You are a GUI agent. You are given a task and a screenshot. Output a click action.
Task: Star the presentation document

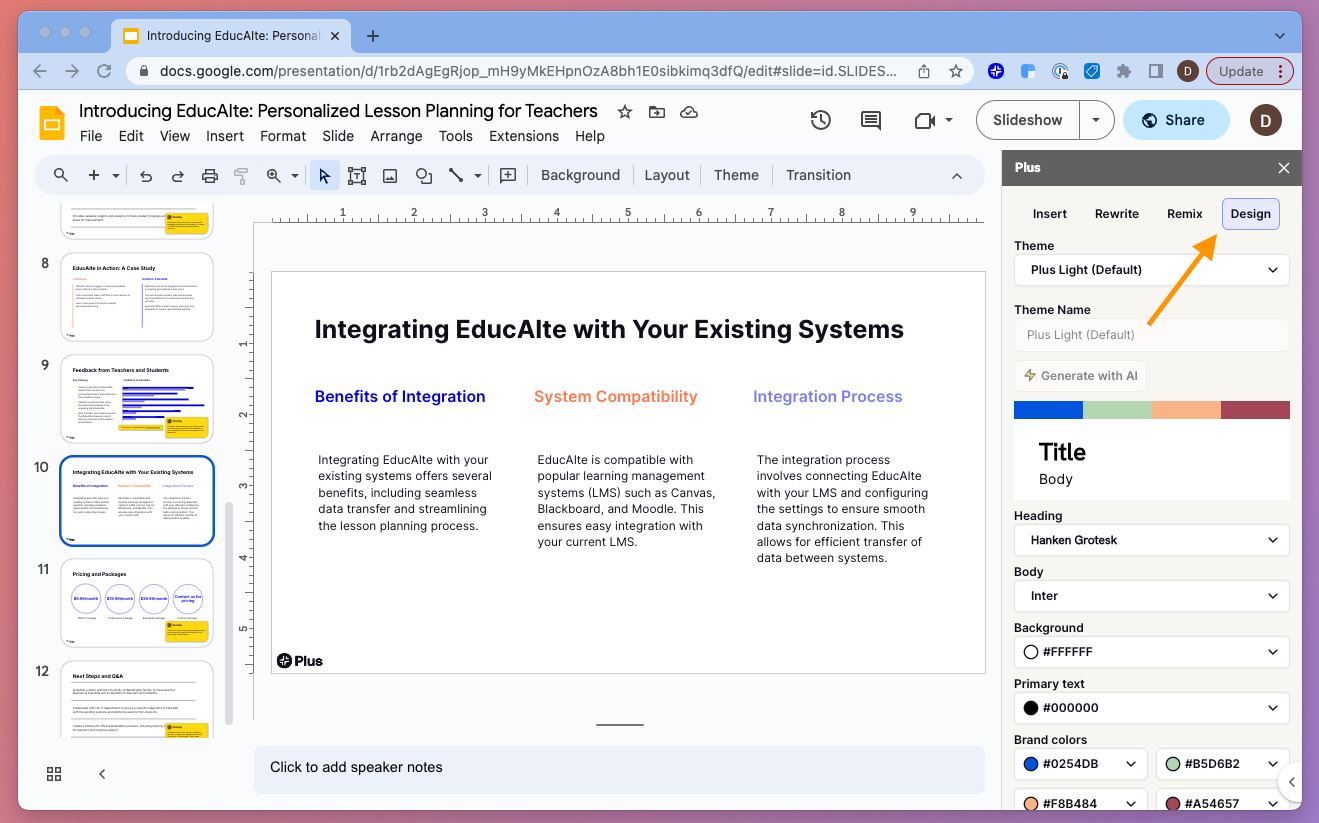625,111
